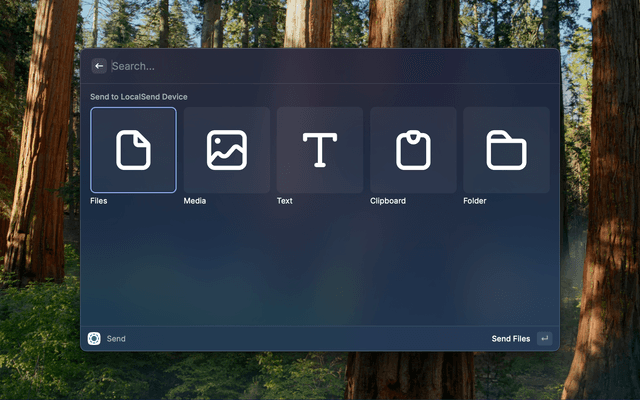Click the 'Folder' label text

pos(475,201)
